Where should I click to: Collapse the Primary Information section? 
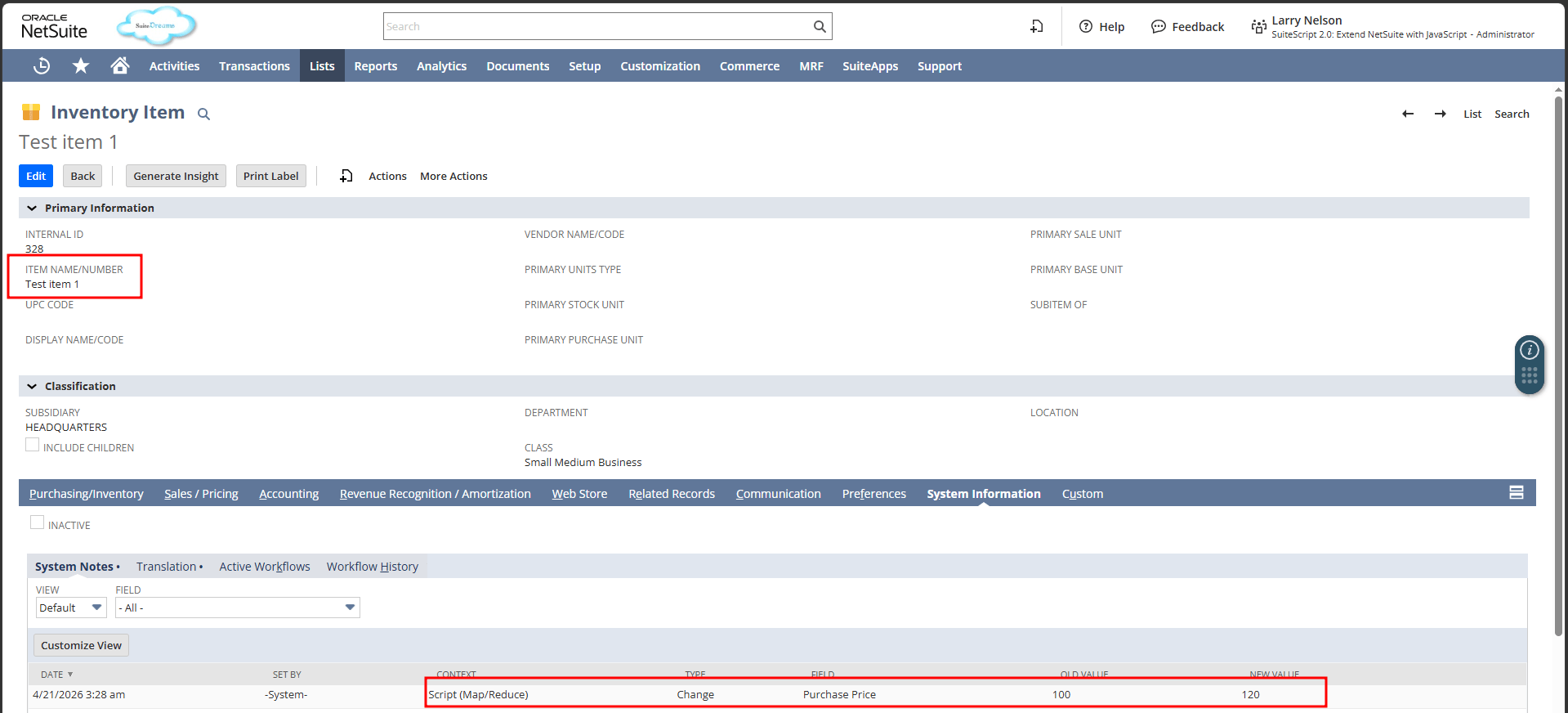[x=32, y=209]
